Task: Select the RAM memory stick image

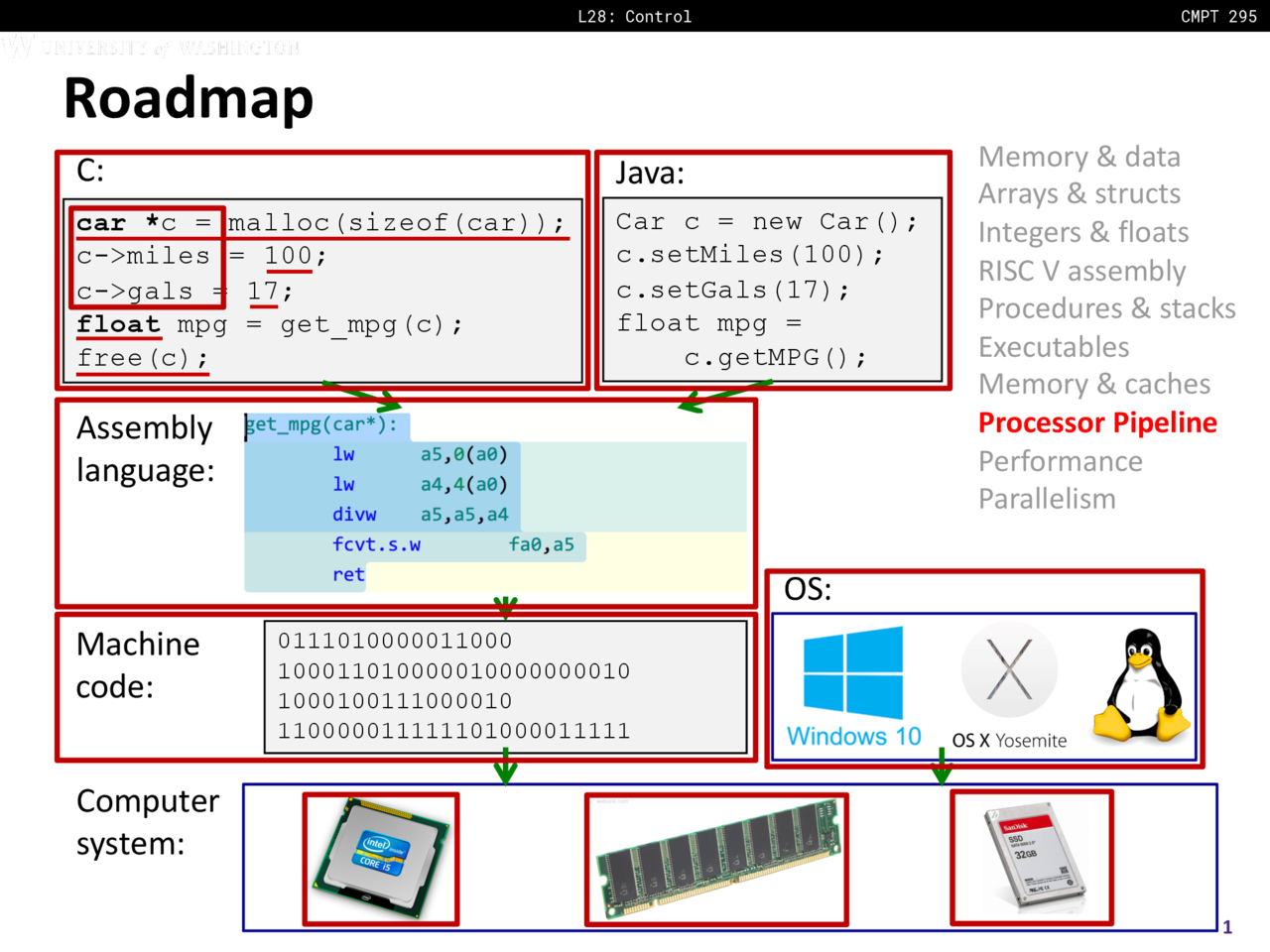Action: pos(716,860)
